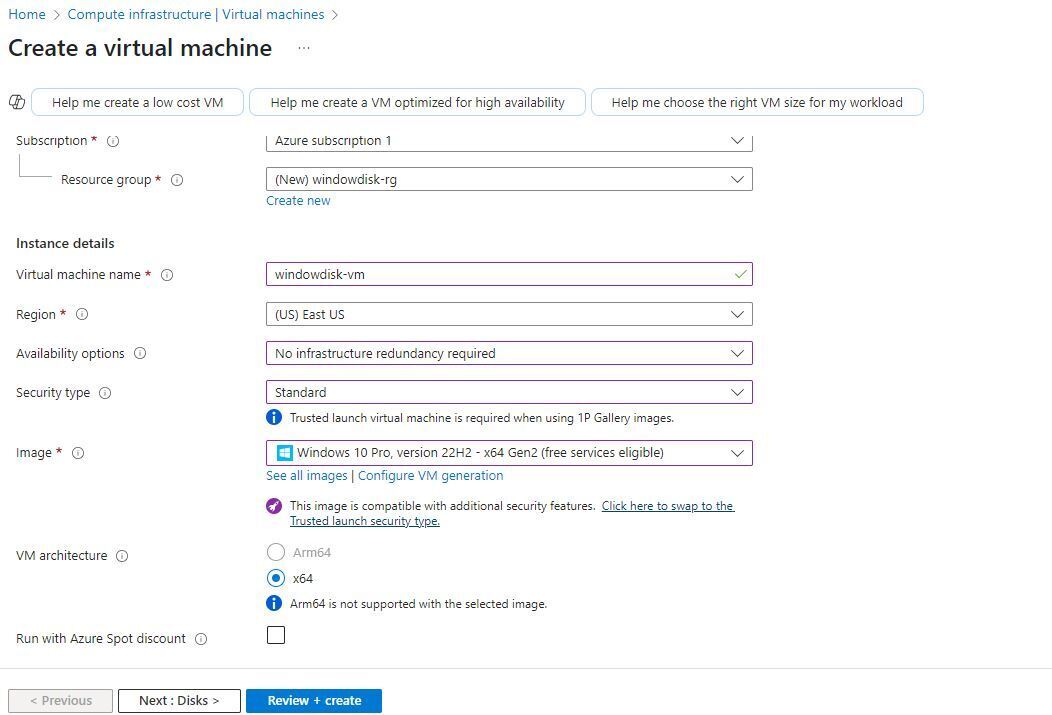This screenshot has height=715, width=1052.
Task: Show info tooltip for Region
Action: click(x=82, y=314)
